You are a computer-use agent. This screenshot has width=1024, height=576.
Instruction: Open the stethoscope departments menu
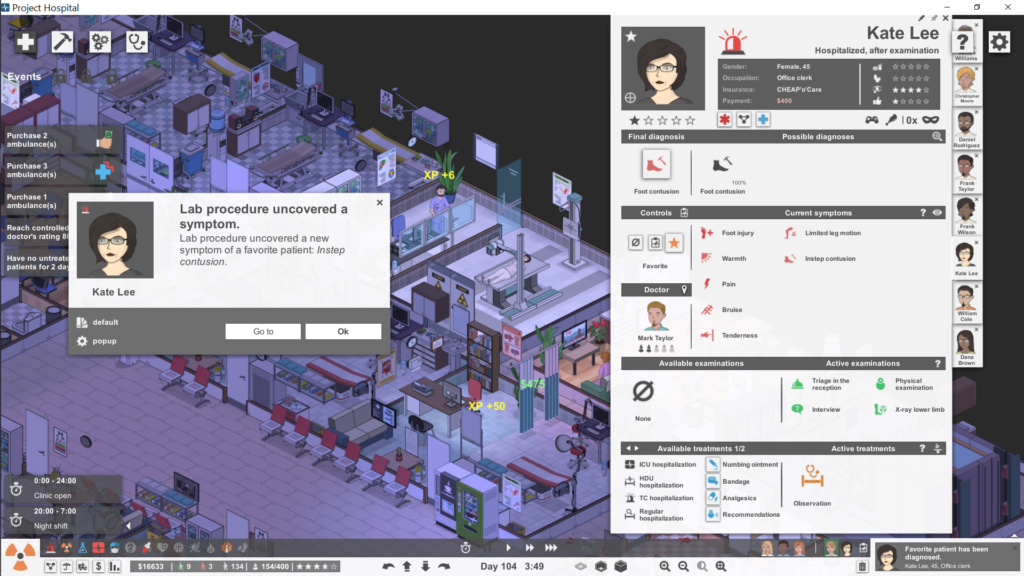pyautogui.click(x=136, y=42)
